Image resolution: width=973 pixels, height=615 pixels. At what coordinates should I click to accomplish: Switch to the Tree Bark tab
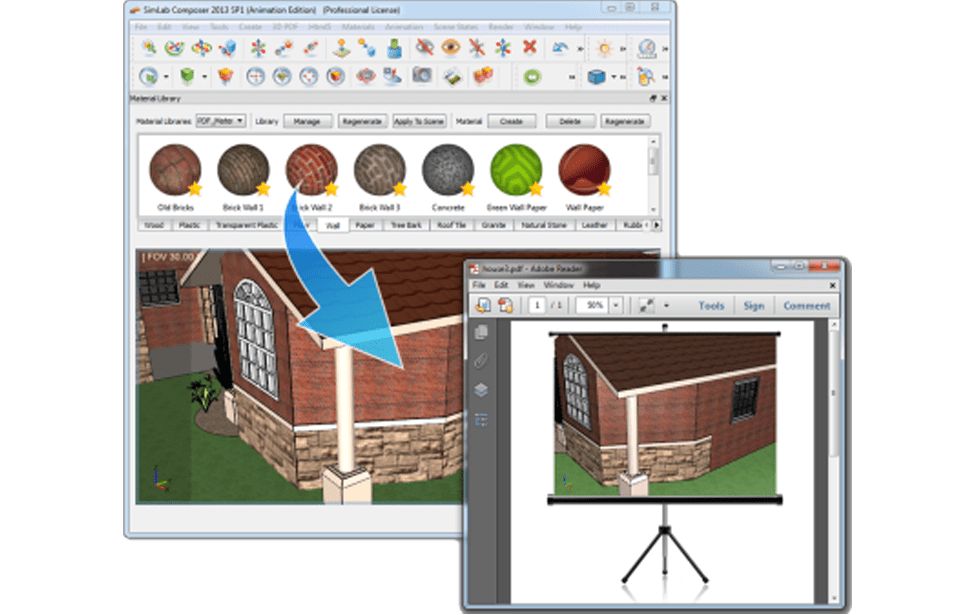(x=406, y=225)
